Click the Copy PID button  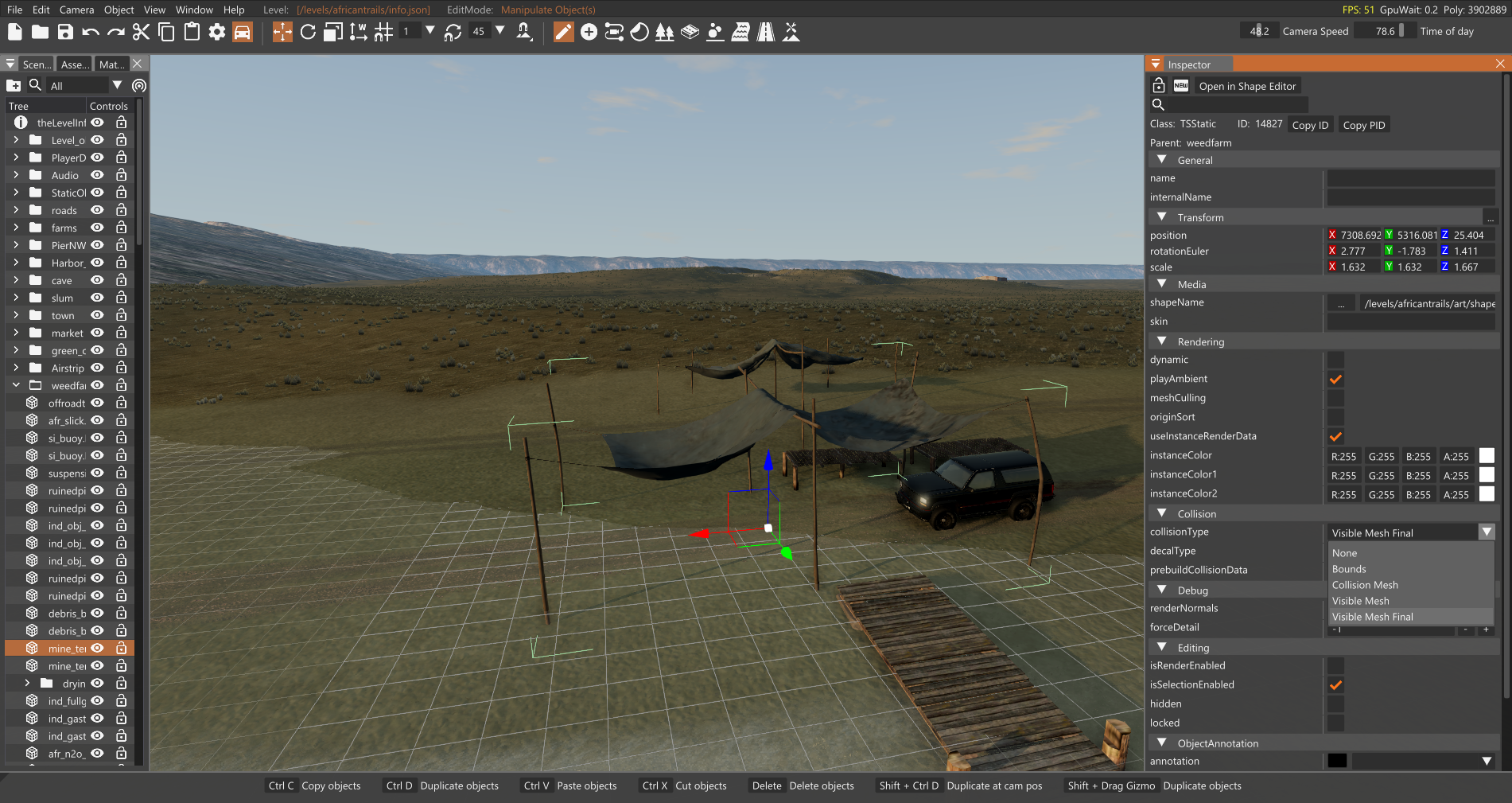(1364, 125)
